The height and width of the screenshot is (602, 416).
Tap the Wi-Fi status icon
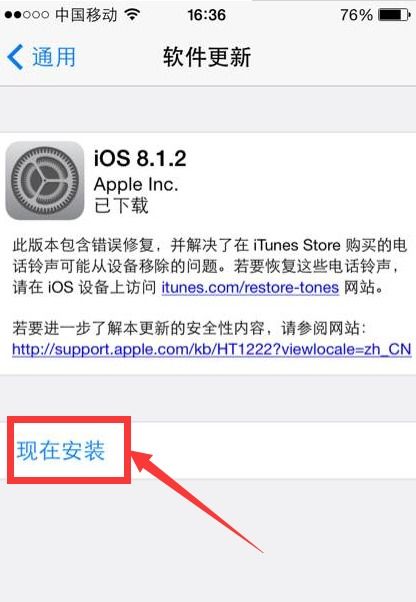tap(133, 15)
